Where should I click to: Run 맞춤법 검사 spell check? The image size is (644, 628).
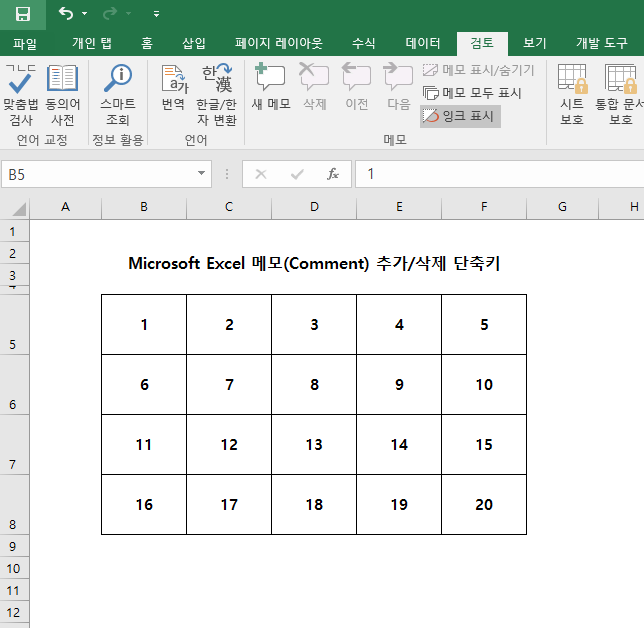click(21, 95)
